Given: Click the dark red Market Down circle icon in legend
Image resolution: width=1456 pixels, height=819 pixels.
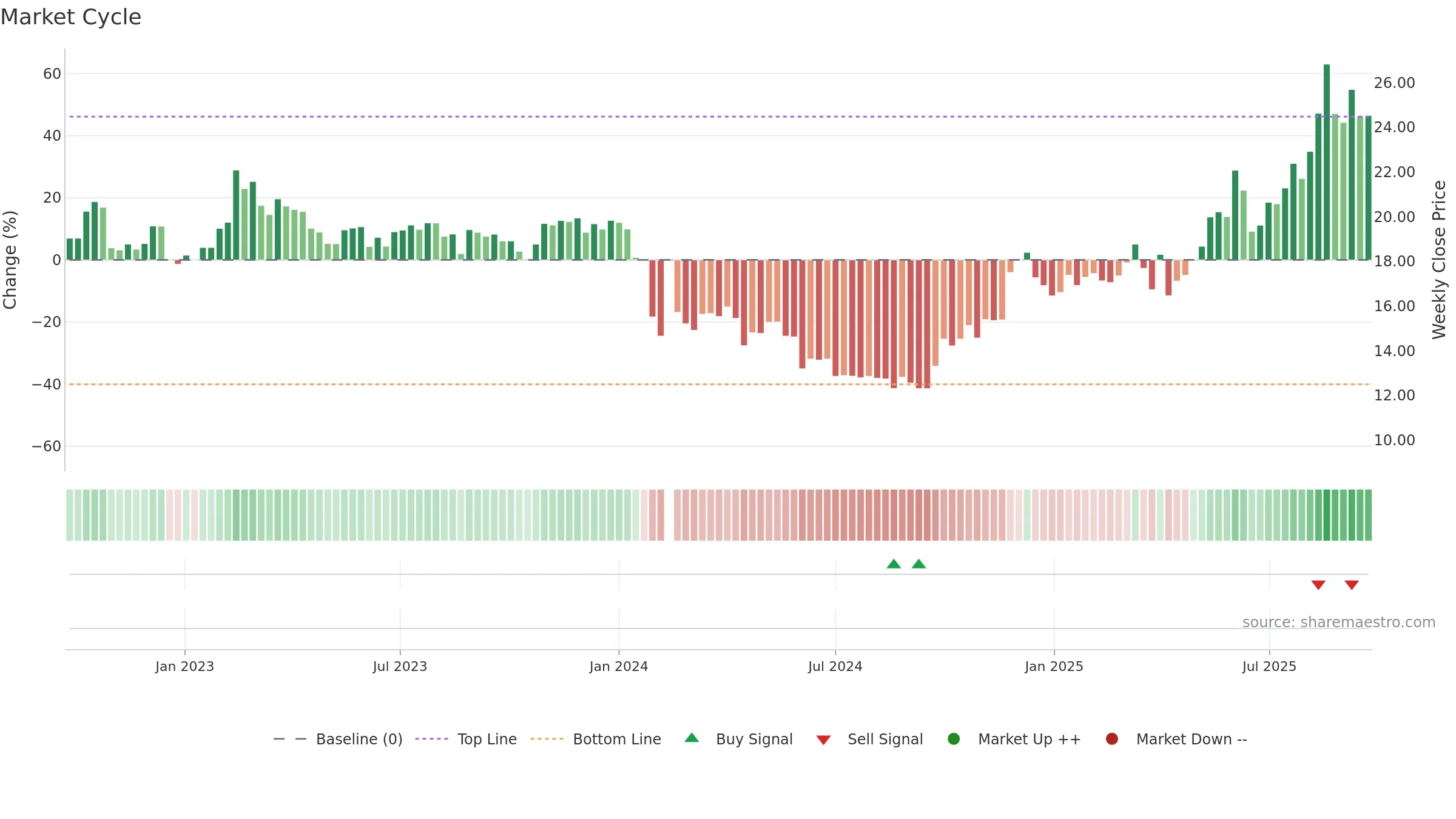Looking at the screenshot, I should coord(1112,739).
